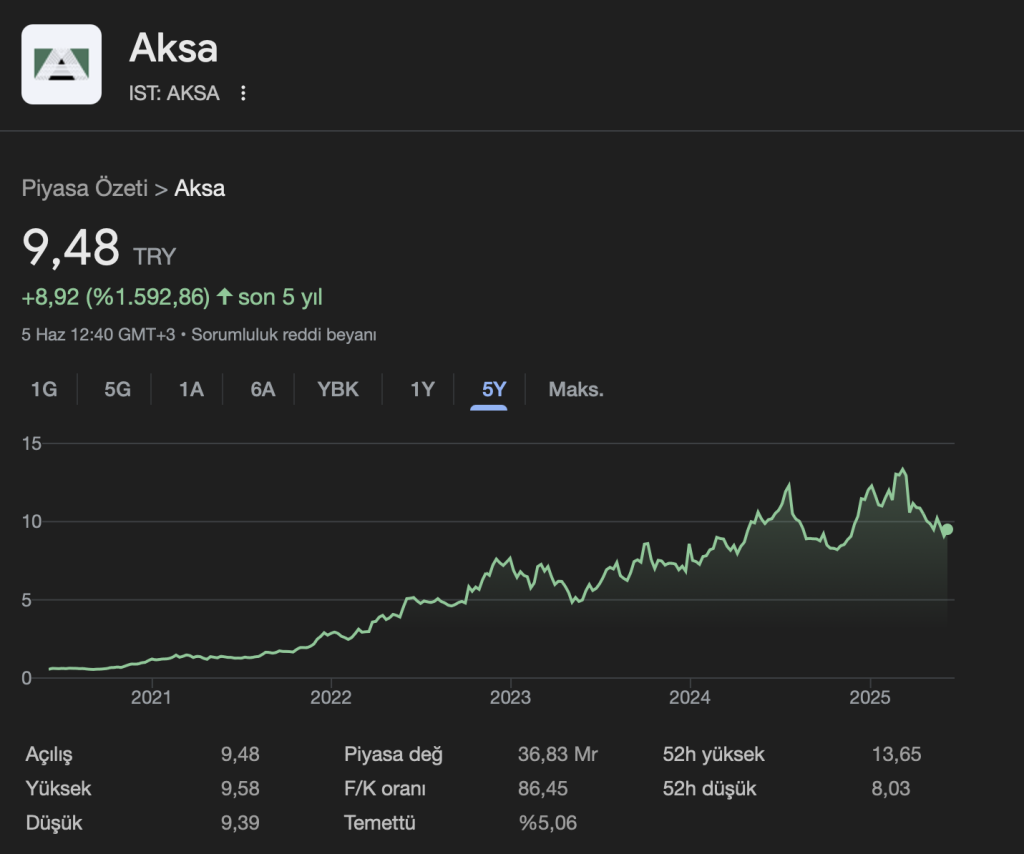This screenshot has width=1024, height=854.
Task: Click the green dot at the chart's end
Action: (x=947, y=529)
